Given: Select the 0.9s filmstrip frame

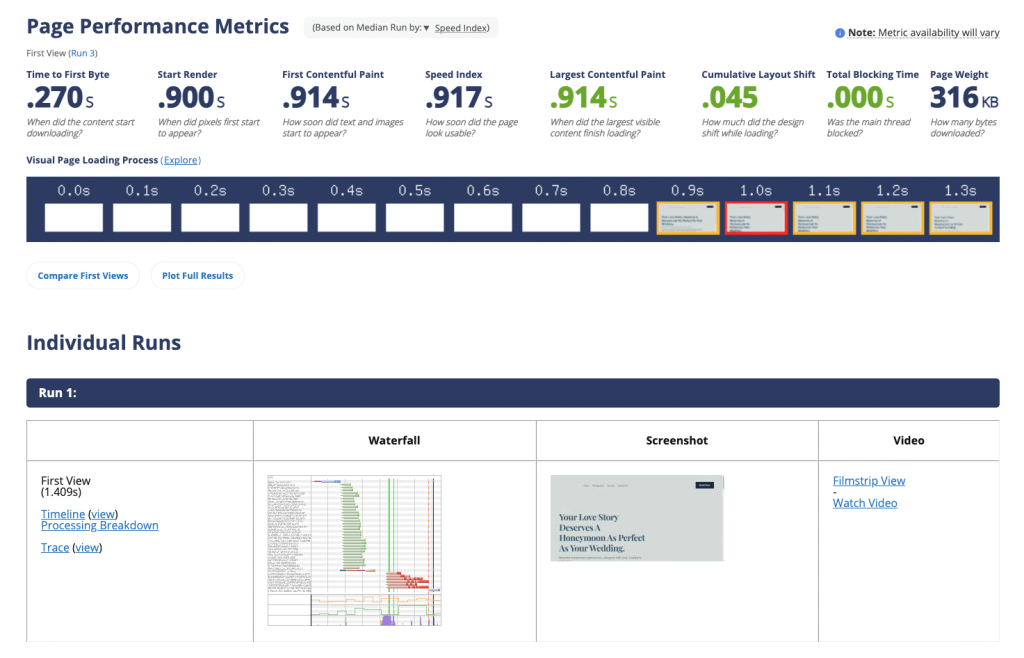Looking at the screenshot, I should (x=688, y=217).
